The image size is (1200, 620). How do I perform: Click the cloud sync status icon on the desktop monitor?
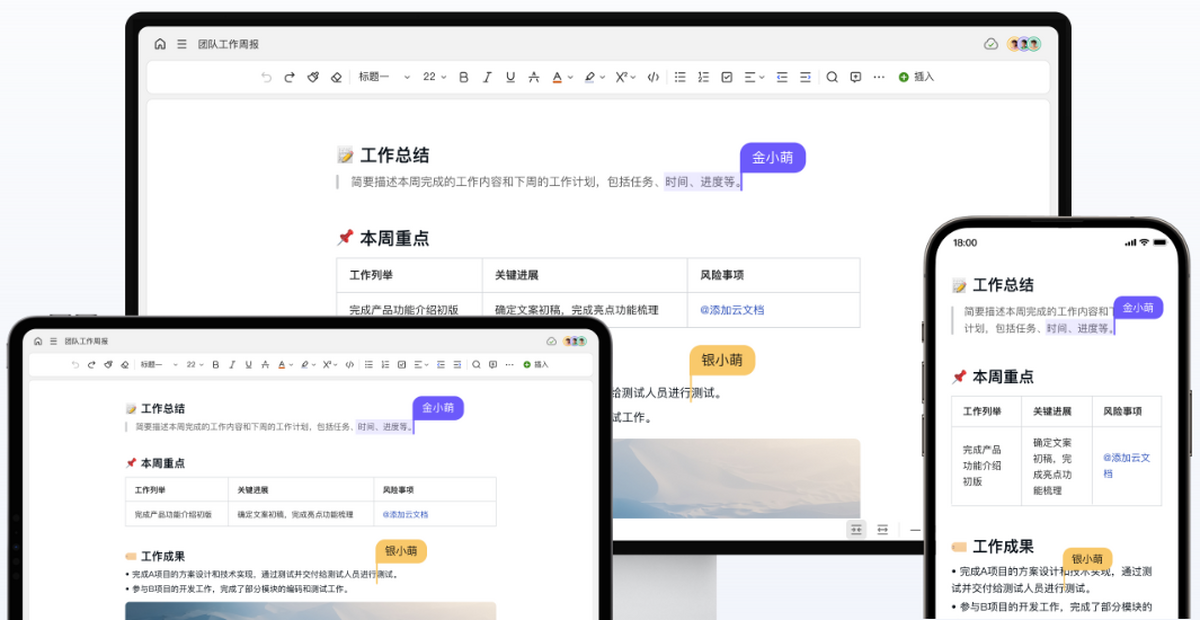pos(991,44)
